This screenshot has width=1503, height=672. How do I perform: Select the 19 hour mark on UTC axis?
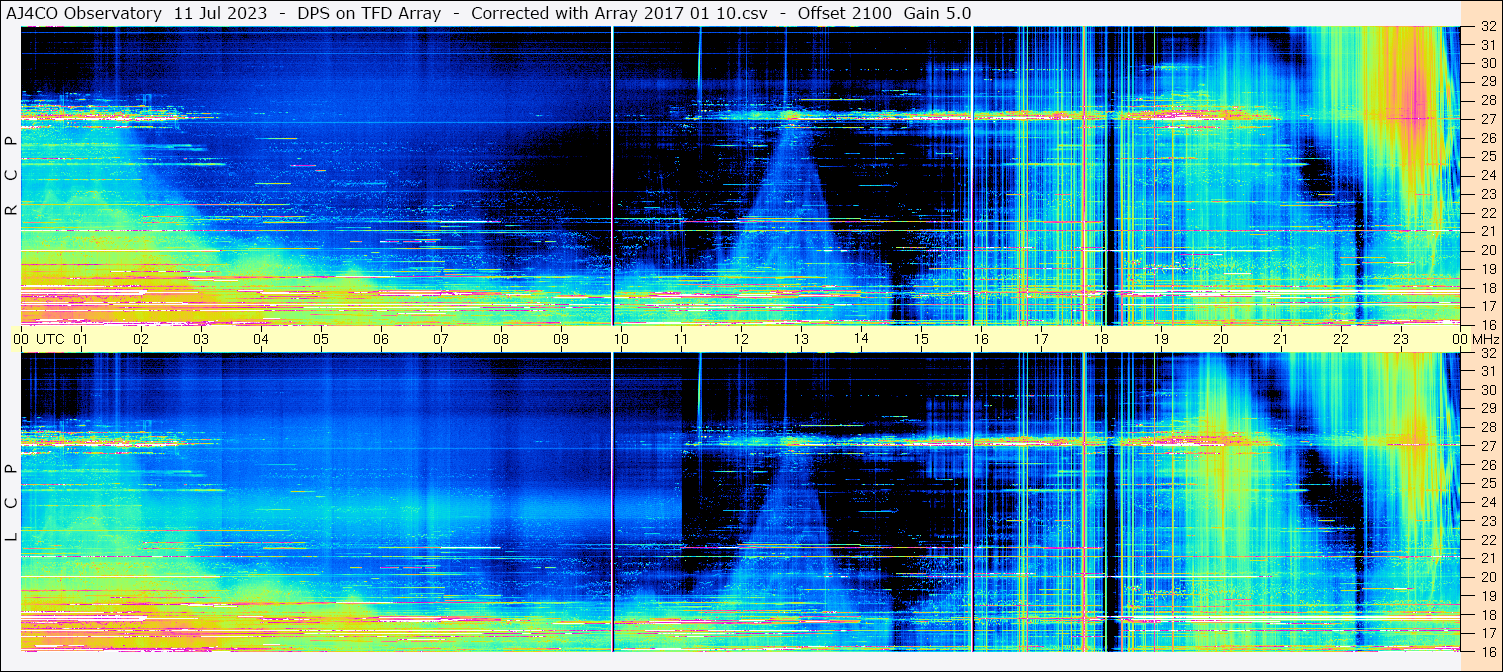click(x=1161, y=339)
